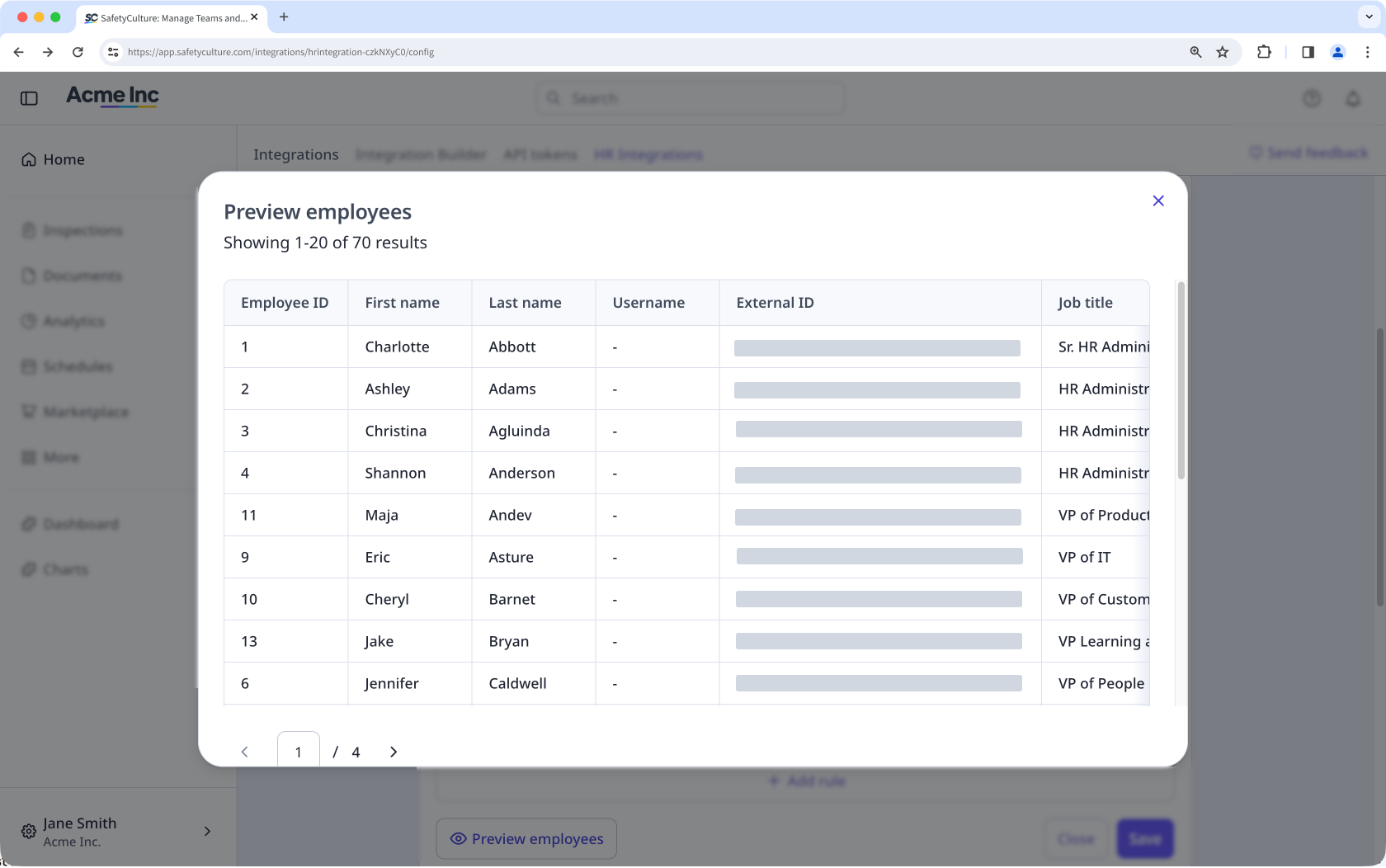Image resolution: width=1386 pixels, height=868 pixels.
Task: Click the Add rule button
Action: click(806, 781)
